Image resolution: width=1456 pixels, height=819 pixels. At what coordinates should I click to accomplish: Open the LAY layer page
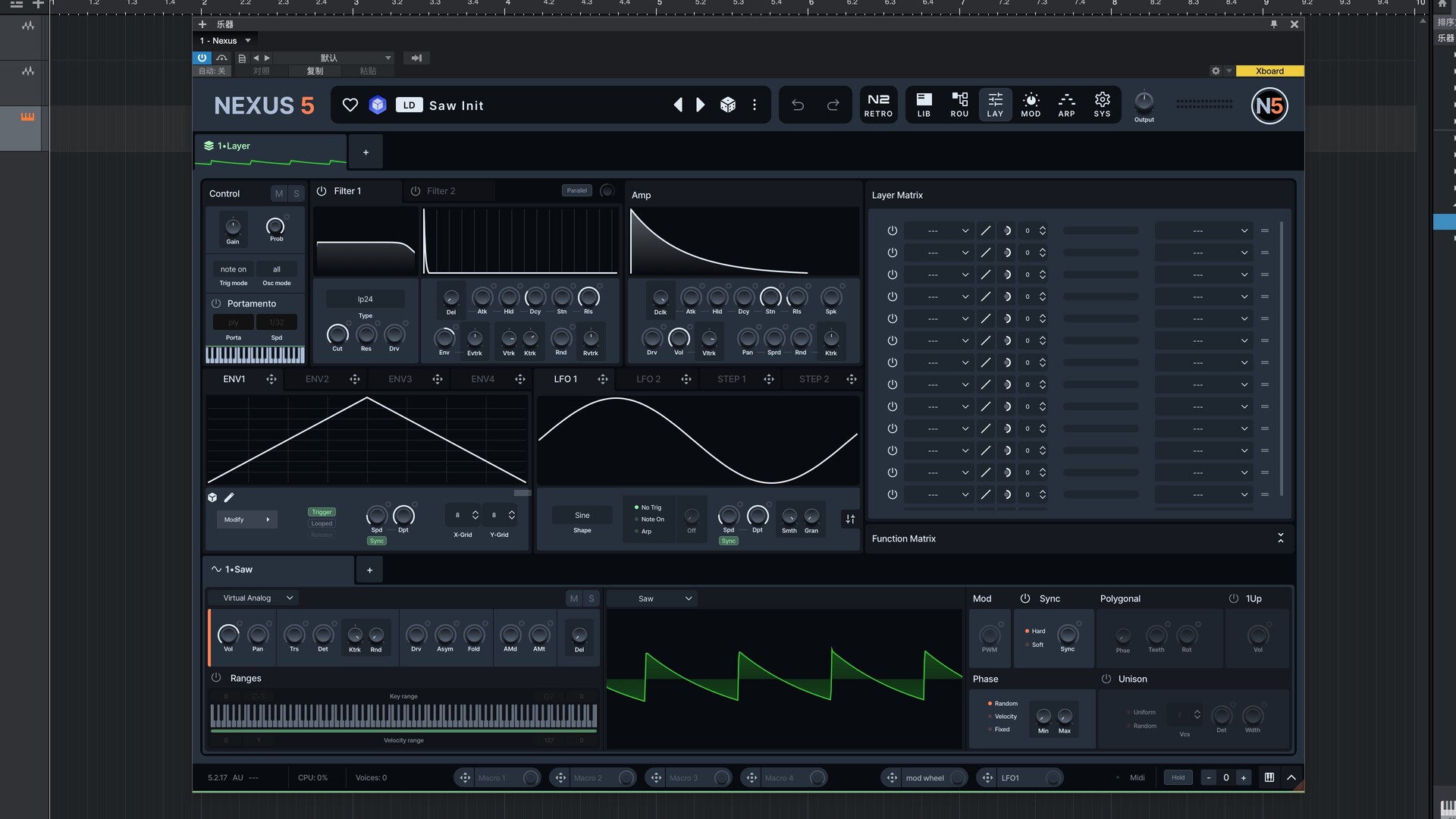(995, 105)
